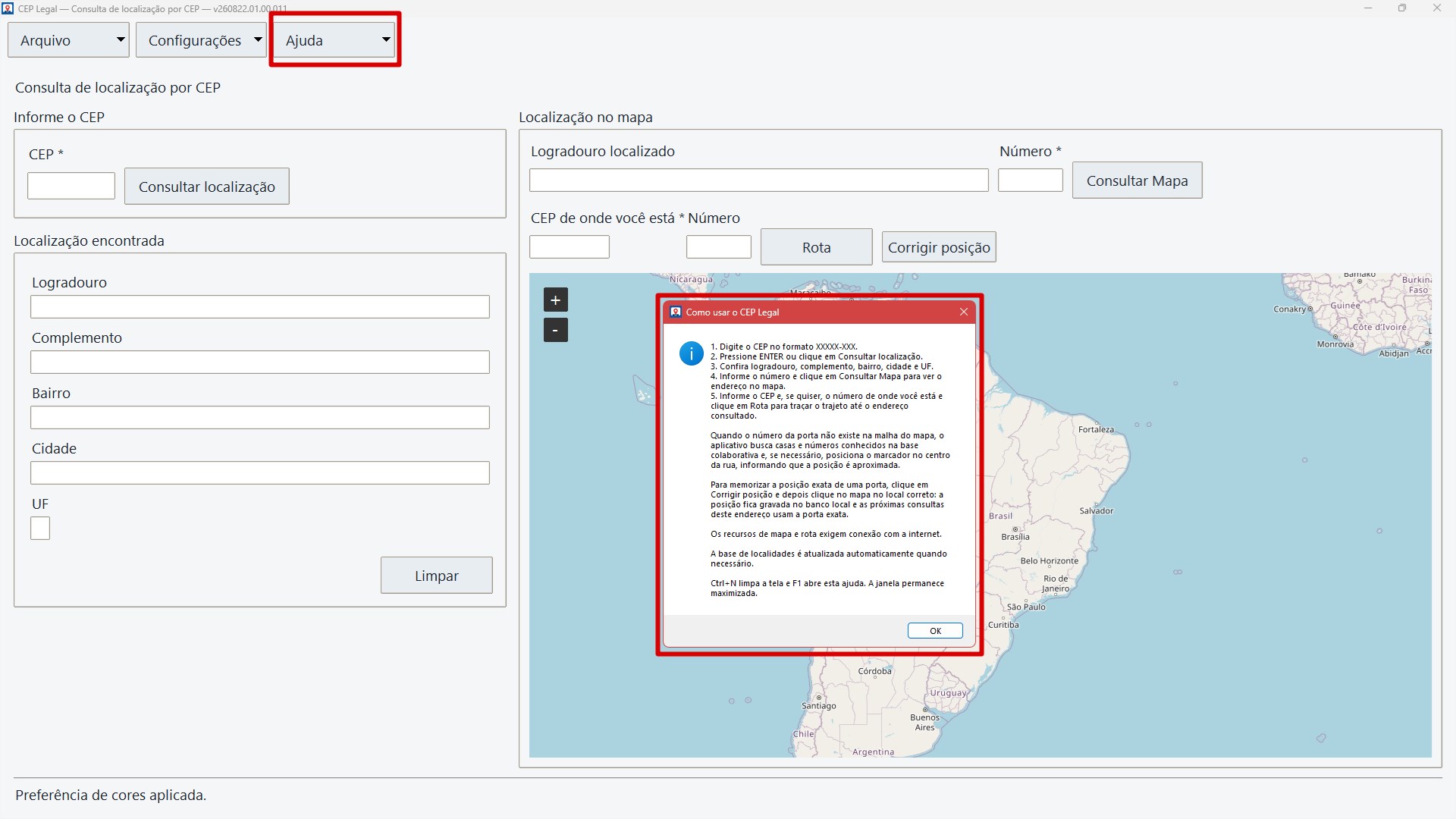Click the Logradouro result field

coord(259,307)
